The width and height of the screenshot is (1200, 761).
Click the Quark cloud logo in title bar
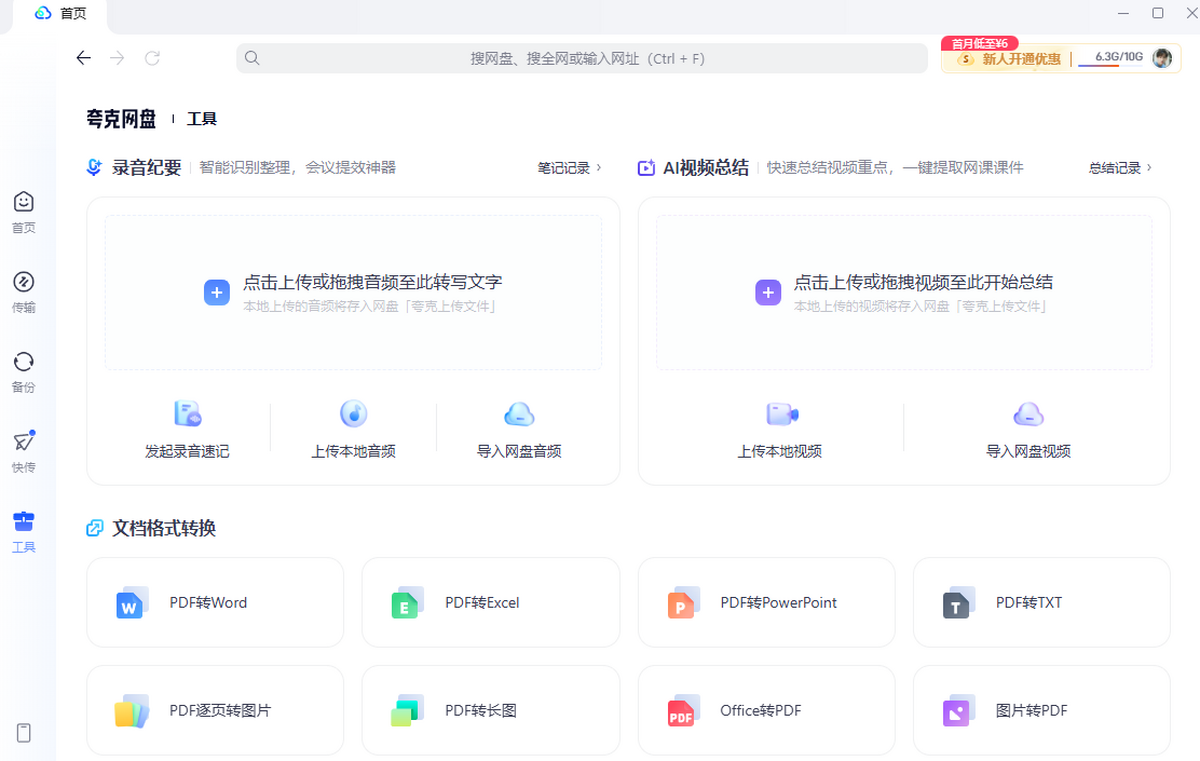(43, 13)
